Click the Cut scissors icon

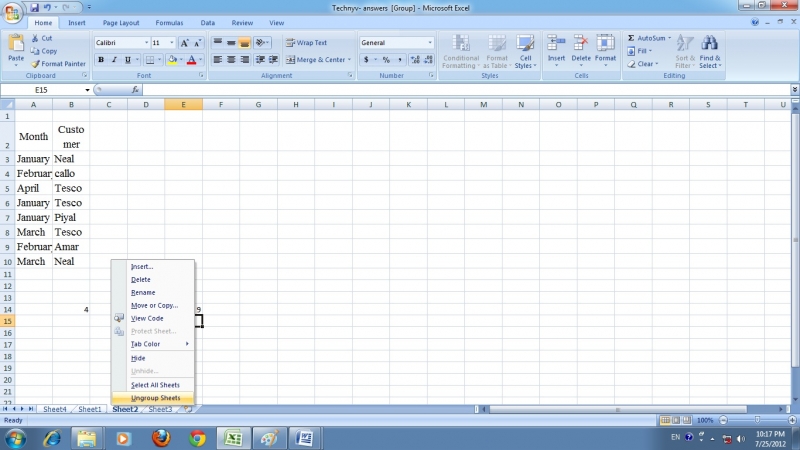pyautogui.click(x=35, y=38)
